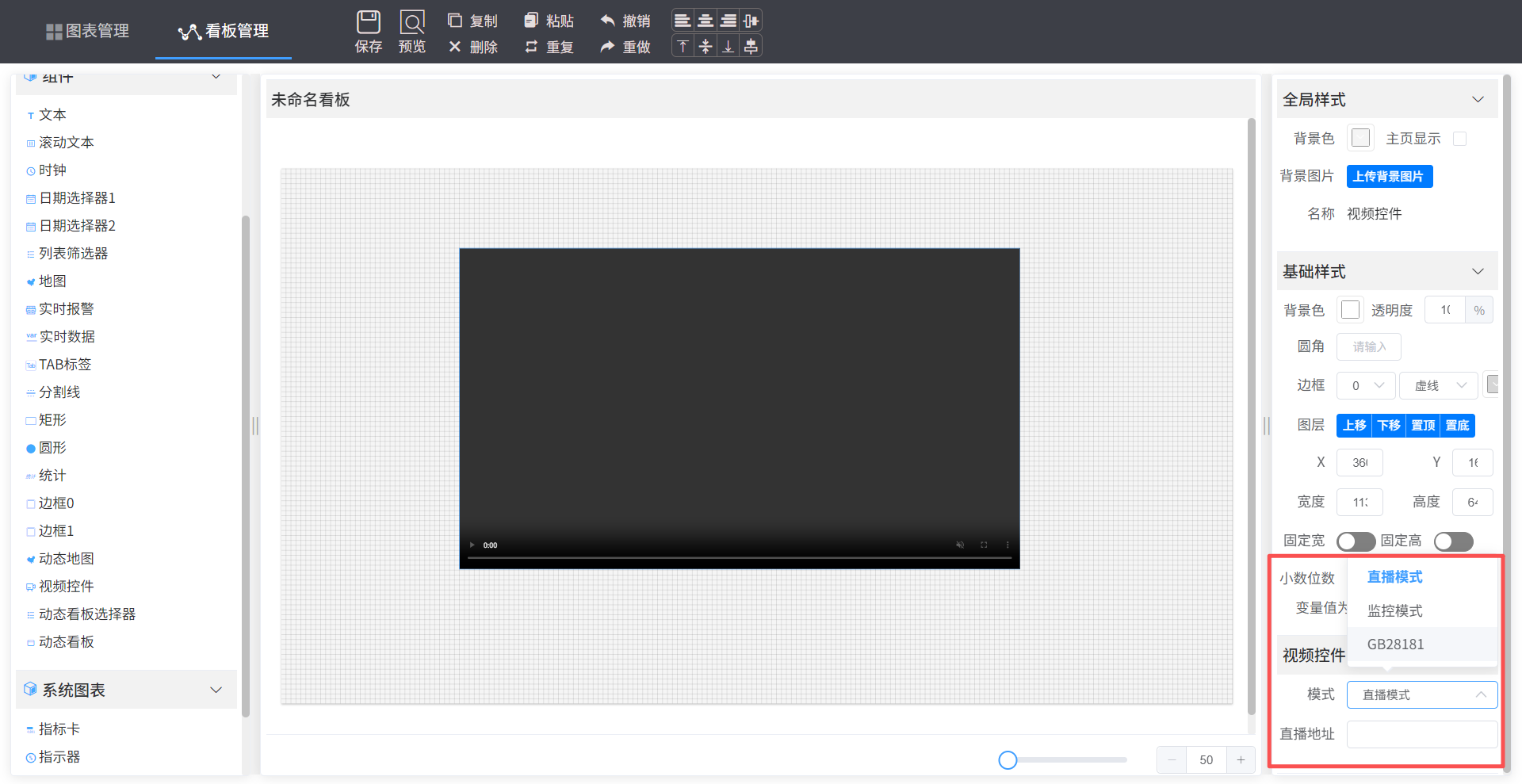Click the 直播地址 input field
Viewport: 1522px width, 784px height.
coord(1421,734)
